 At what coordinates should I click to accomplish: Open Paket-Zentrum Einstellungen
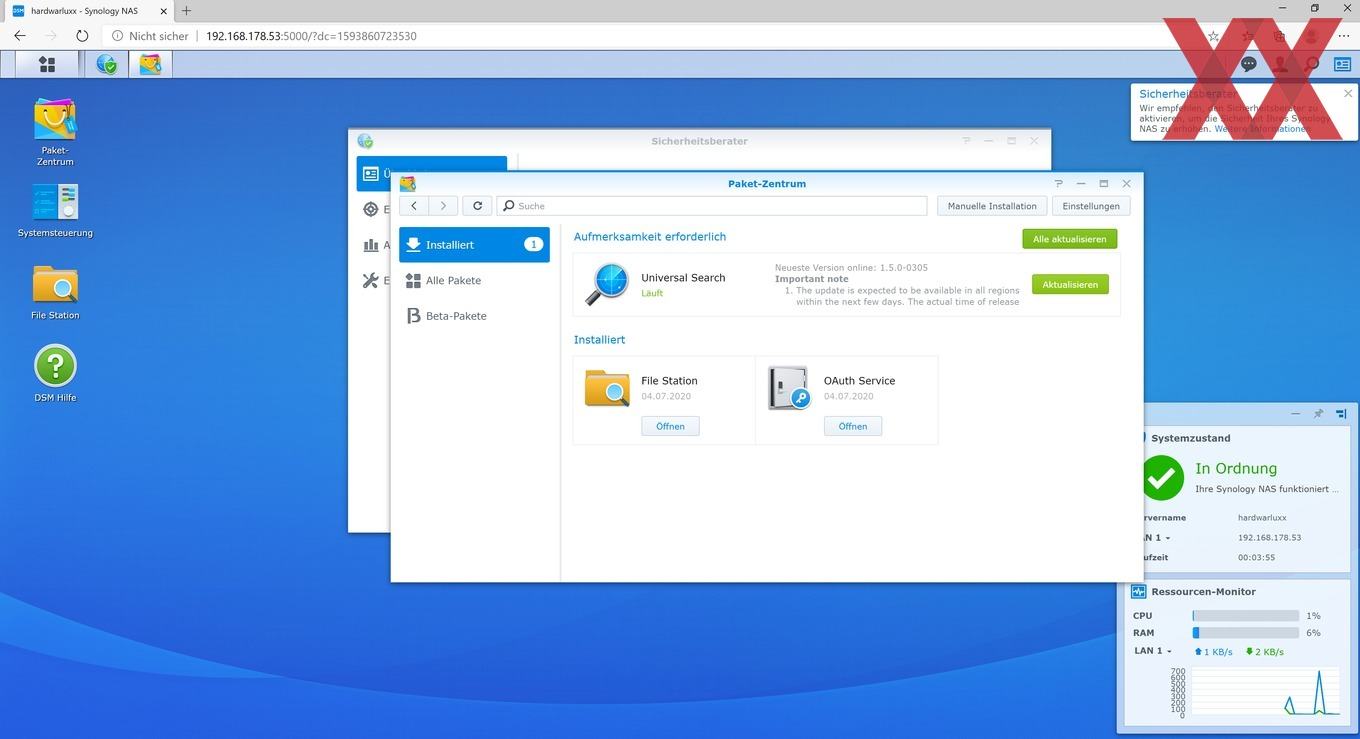pyautogui.click(x=1091, y=206)
